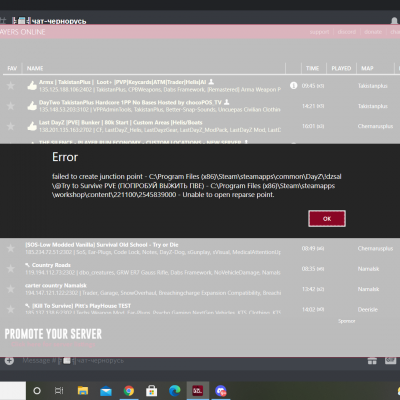Screen dimensions: 400x400
Task: Open Microsoft Store from the taskbar
Action: coord(152,390)
